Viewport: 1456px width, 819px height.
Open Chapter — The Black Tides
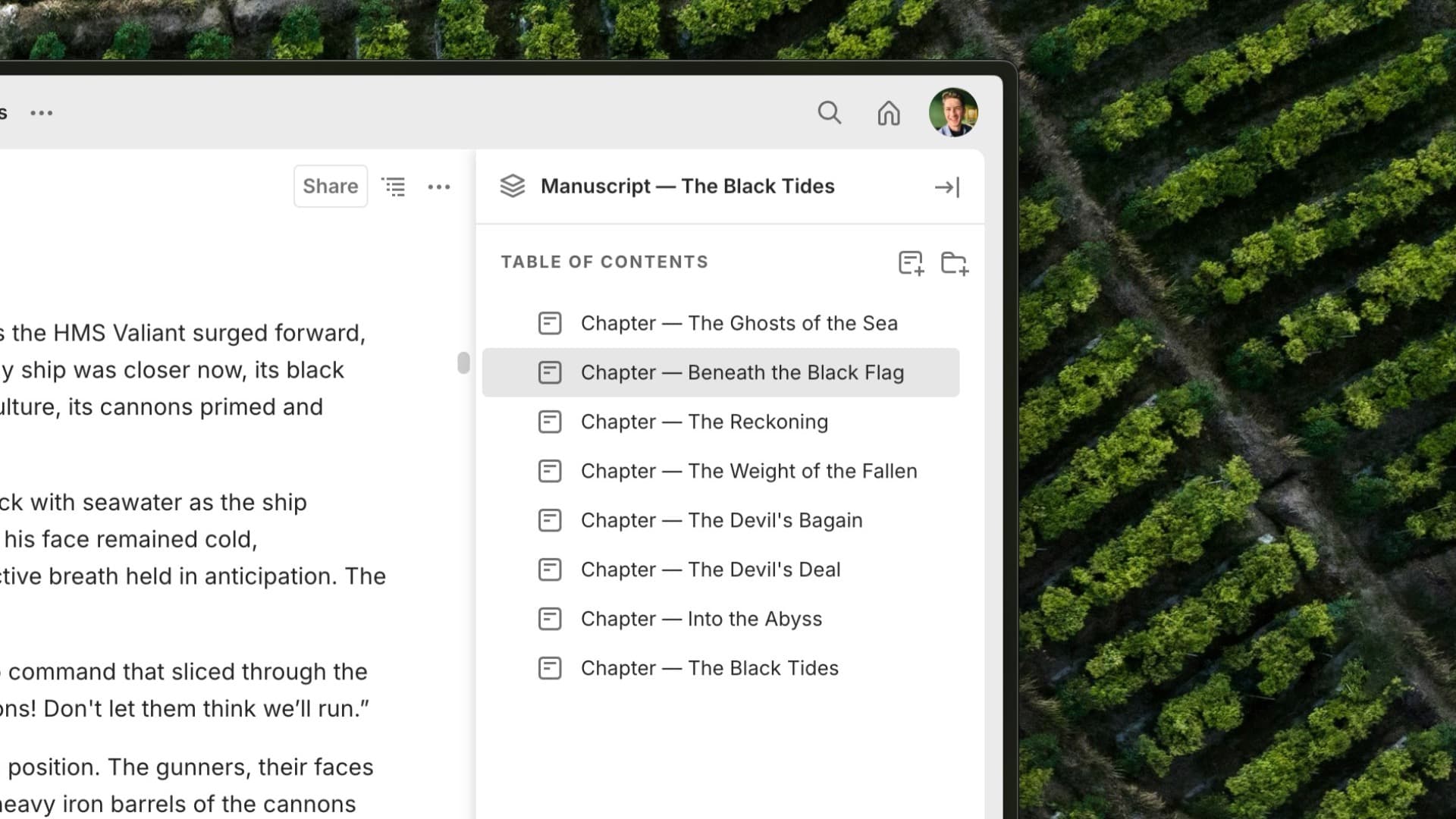(x=709, y=668)
